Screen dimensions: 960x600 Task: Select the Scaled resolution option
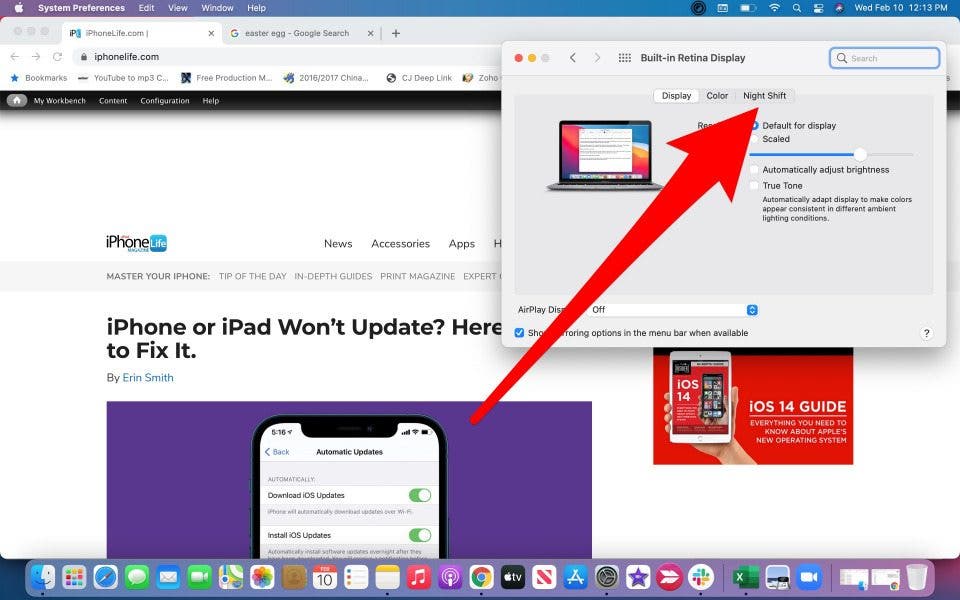click(x=755, y=140)
